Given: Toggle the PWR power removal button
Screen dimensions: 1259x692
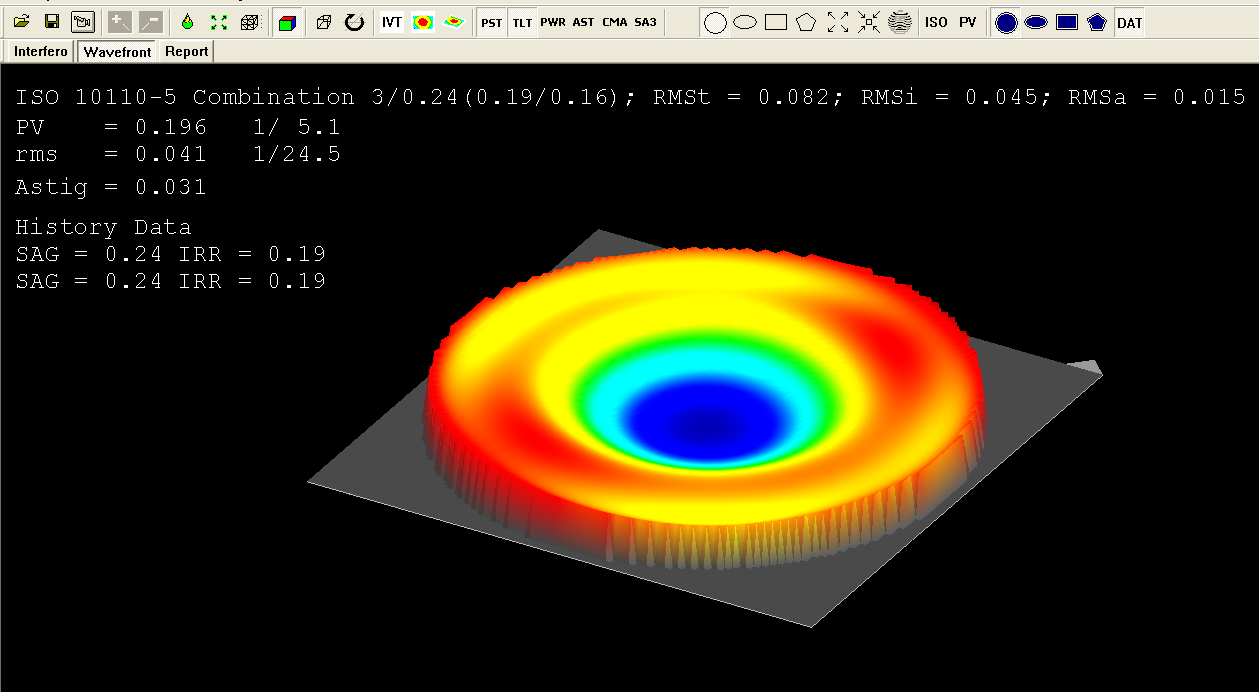Looking at the screenshot, I should click(553, 22).
